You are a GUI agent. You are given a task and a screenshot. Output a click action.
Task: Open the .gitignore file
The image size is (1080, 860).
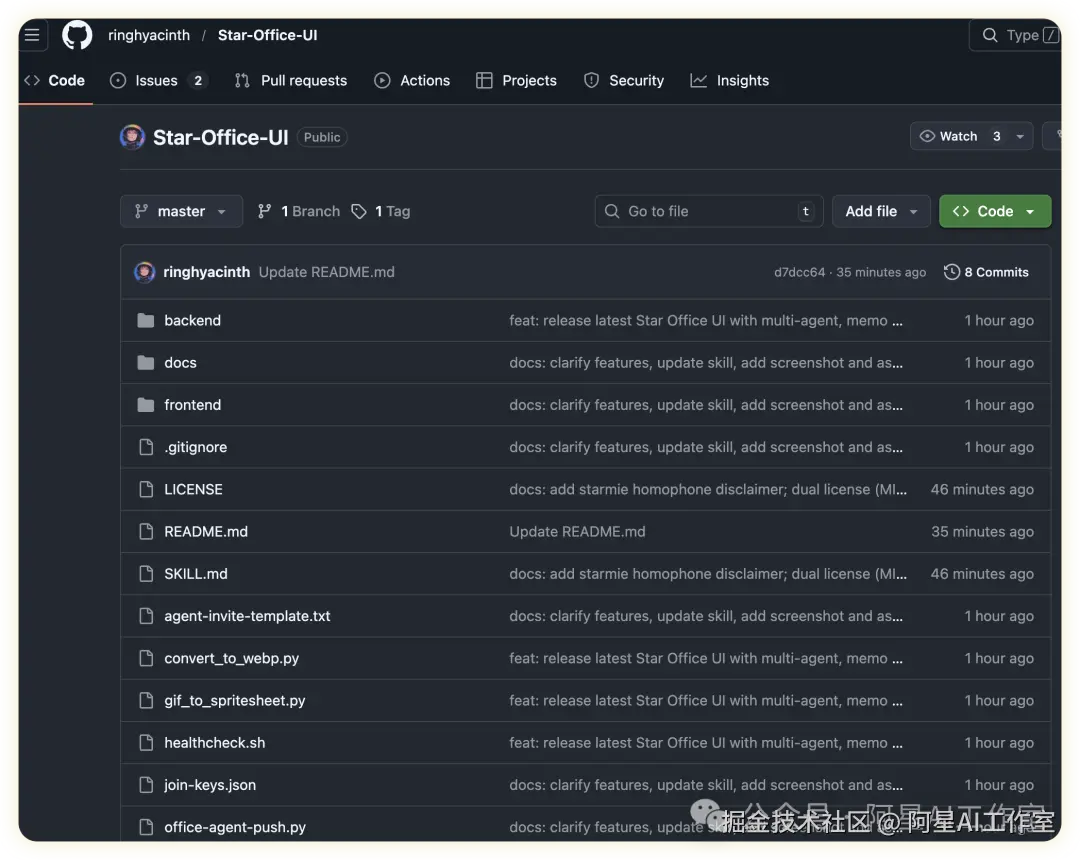(196, 447)
